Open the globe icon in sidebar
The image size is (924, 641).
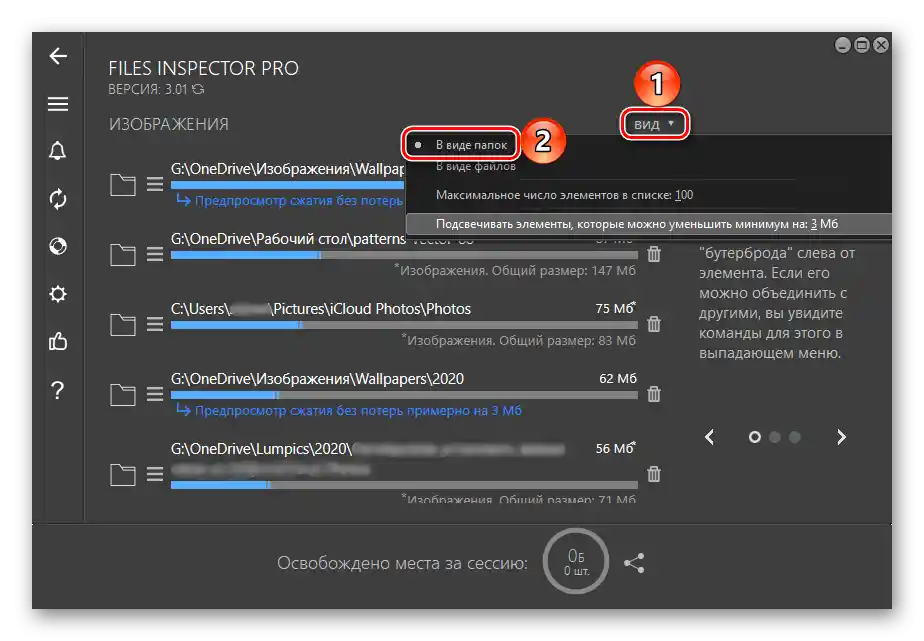58,246
